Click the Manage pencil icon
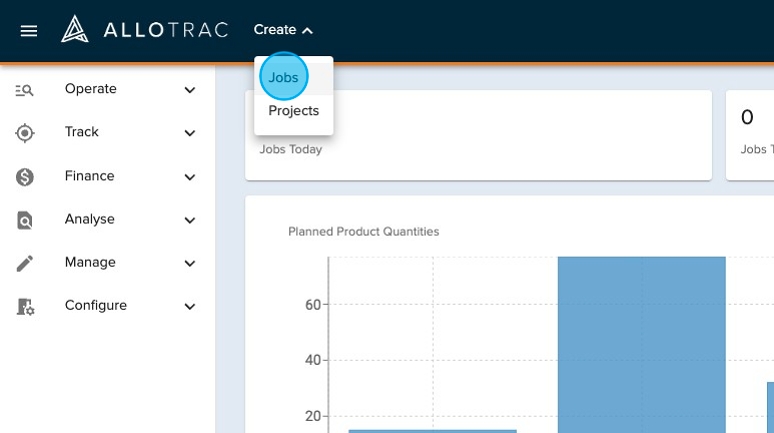774x433 pixels. [x=25, y=263]
